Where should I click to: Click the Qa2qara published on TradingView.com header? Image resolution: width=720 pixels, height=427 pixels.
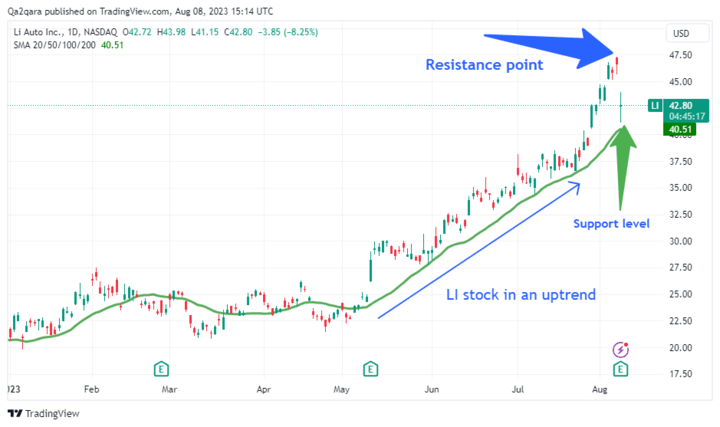click(x=140, y=11)
